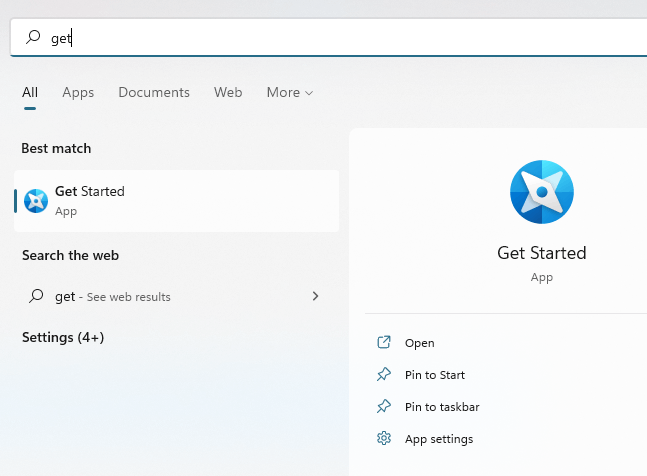
Task: Click the Pin to Start pin icon
Action: click(384, 375)
